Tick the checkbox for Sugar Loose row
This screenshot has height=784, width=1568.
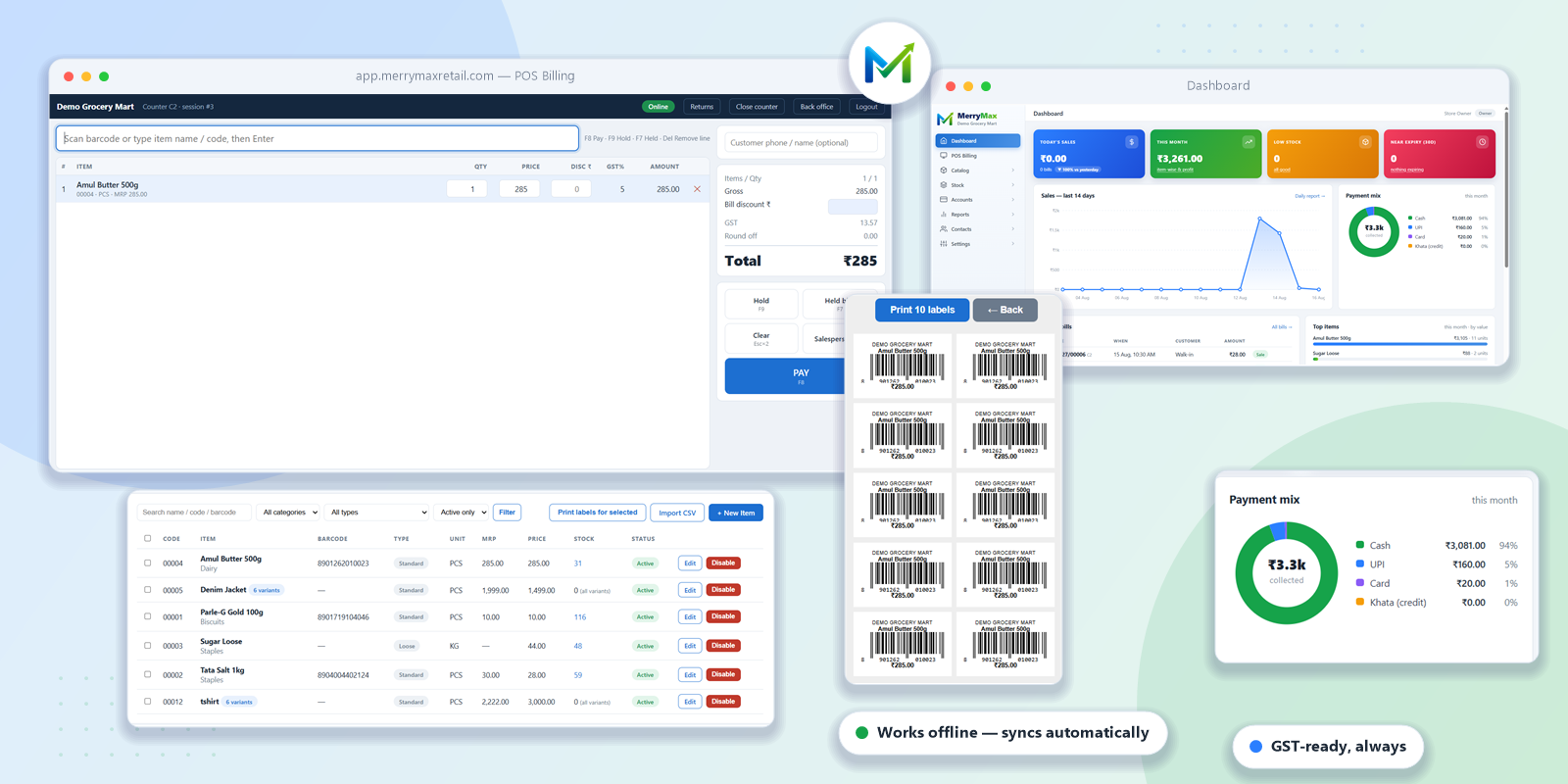tap(148, 646)
